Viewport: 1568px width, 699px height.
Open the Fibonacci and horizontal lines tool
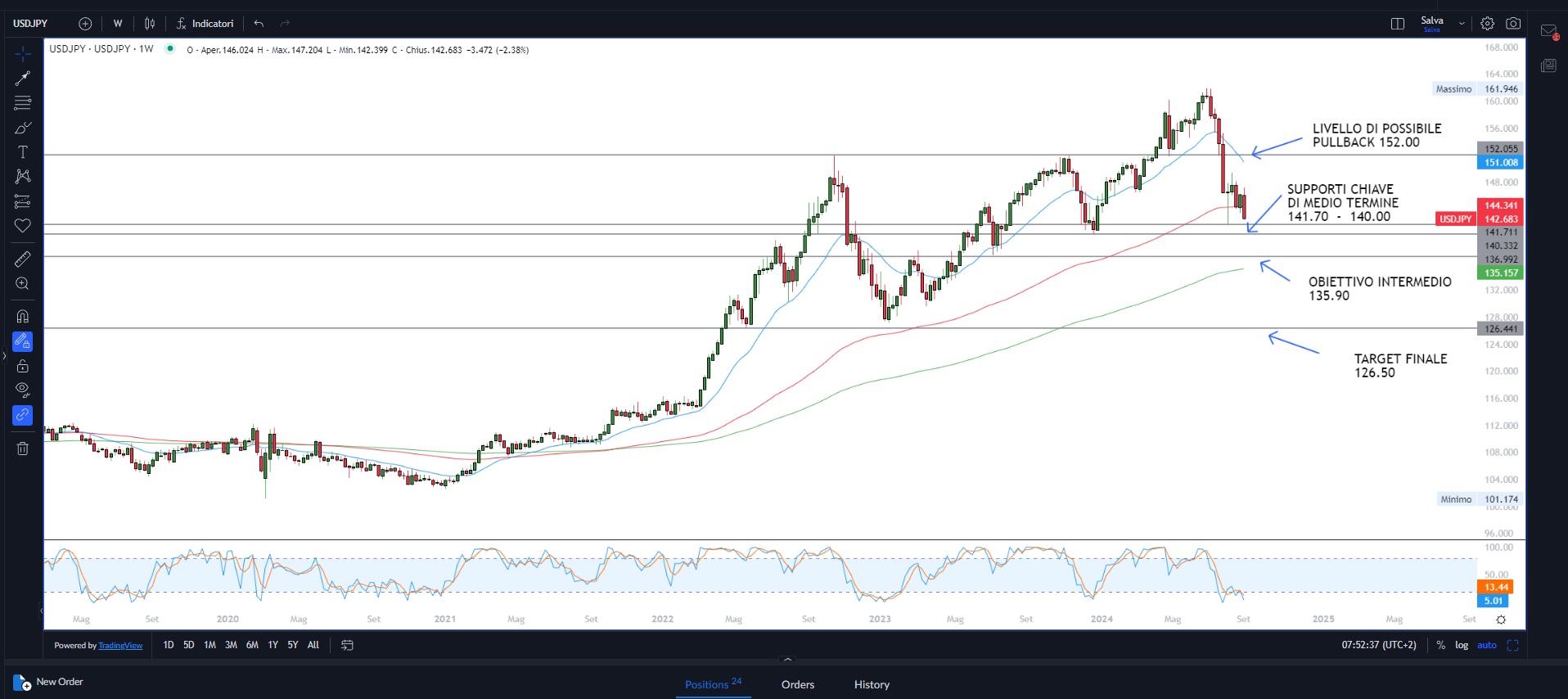click(23, 103)
